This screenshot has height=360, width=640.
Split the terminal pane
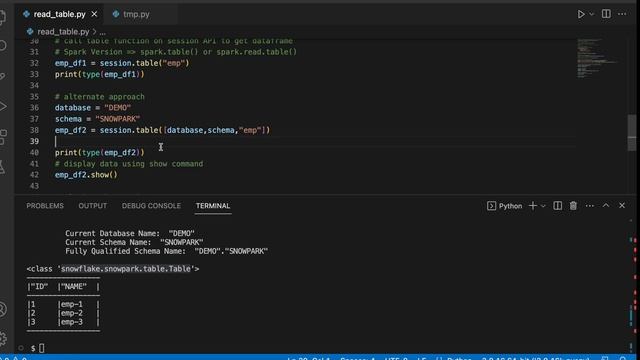[558, 206]
